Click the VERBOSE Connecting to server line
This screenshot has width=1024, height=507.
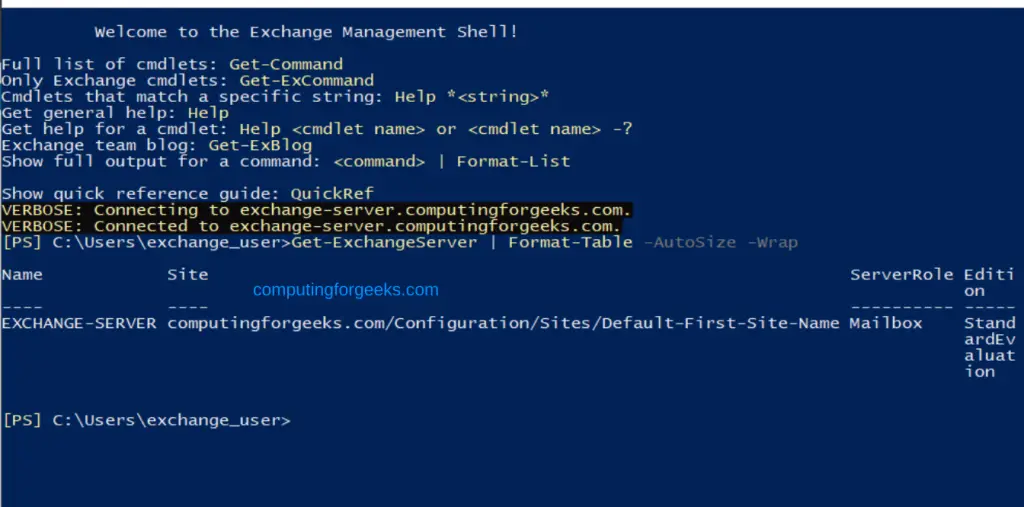click(x=316, y=210)
